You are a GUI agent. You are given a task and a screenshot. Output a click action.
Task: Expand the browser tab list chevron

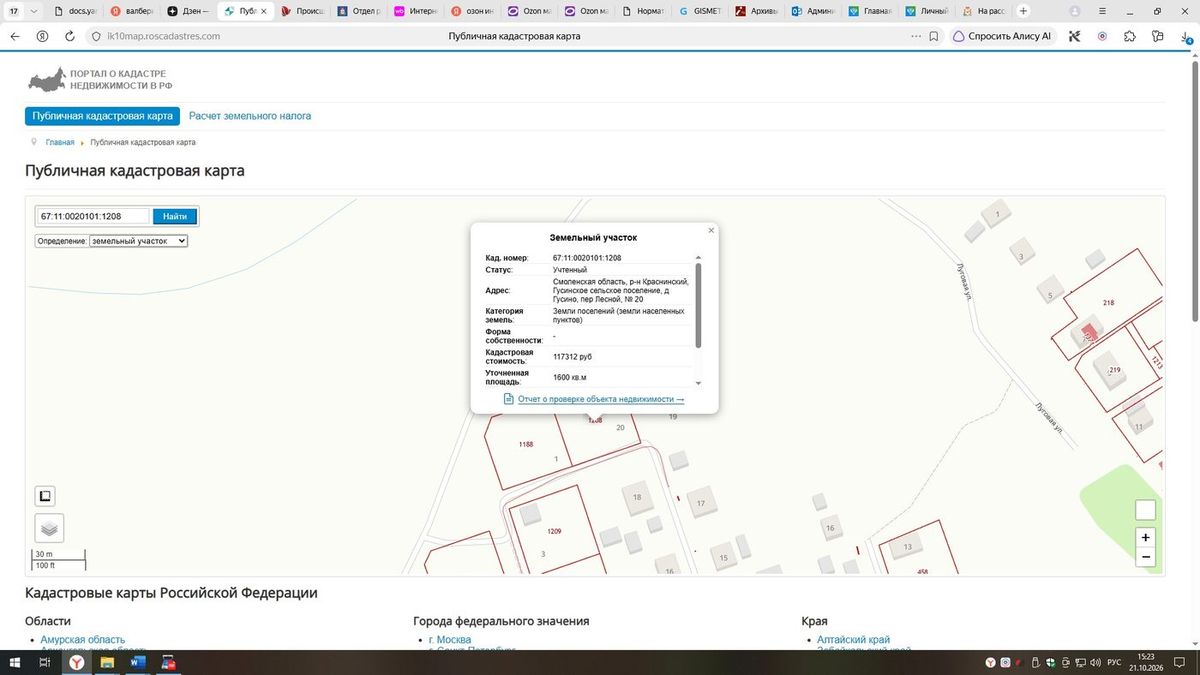tap(35, 11)
